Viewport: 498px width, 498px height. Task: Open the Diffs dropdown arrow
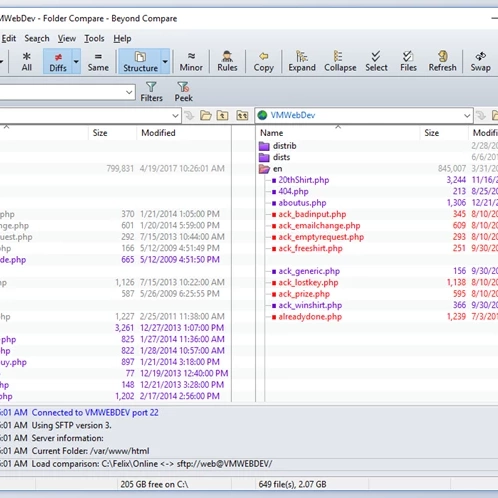point(76,61)
